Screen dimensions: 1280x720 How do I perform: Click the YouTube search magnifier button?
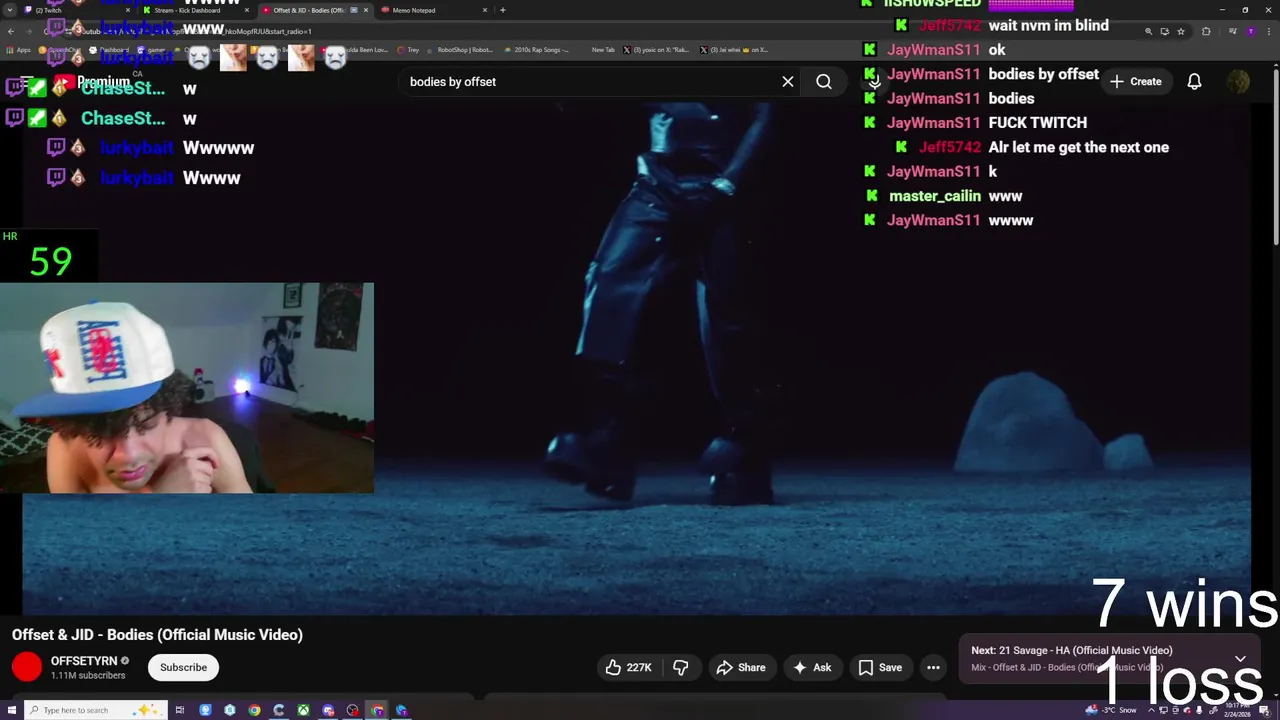pyautogui.click(x=824, y=82)
